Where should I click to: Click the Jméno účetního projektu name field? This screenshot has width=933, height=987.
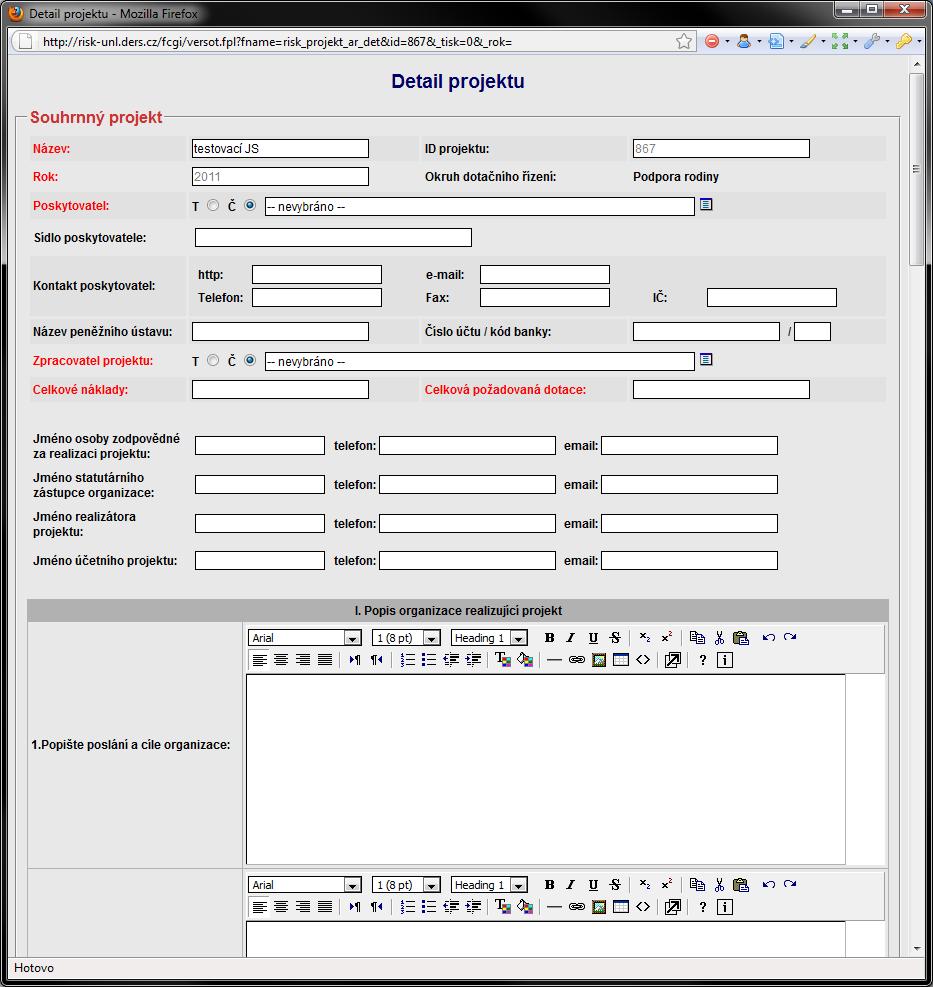click(260, 560)
